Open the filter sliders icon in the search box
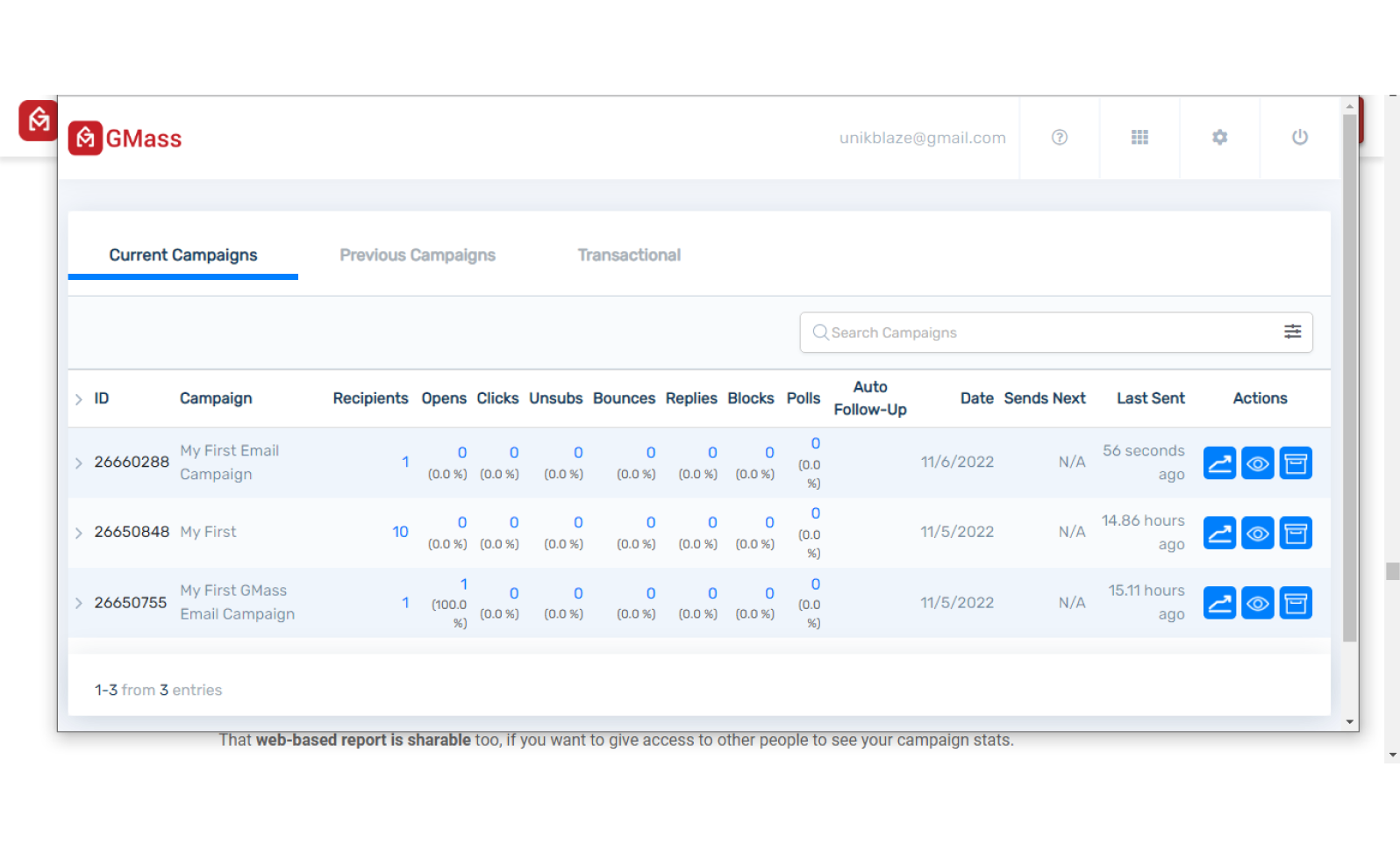This screenshot has width=1400, height=860. pyautogui.click(x=1292, y=332)
